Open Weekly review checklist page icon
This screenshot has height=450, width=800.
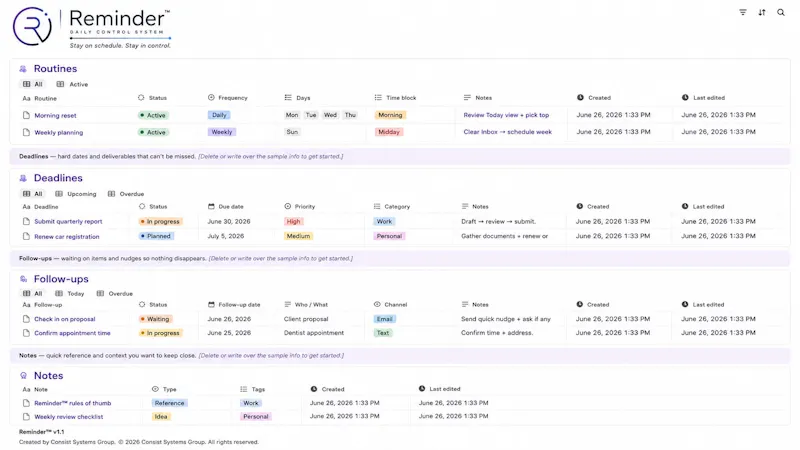(x=26, y=417)
